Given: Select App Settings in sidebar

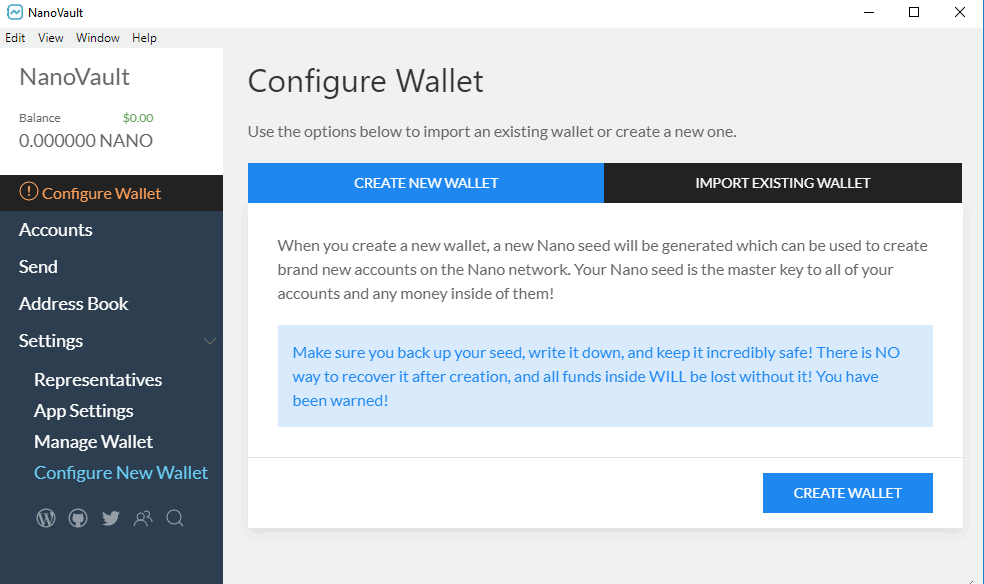Looking at the screenshot, I should coord(84,411).
